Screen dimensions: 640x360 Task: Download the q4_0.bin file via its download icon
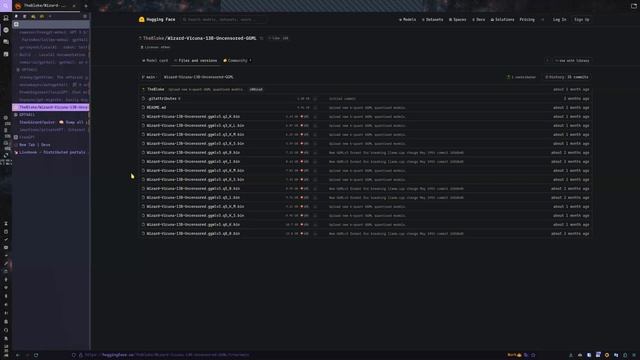click(315, 153)
